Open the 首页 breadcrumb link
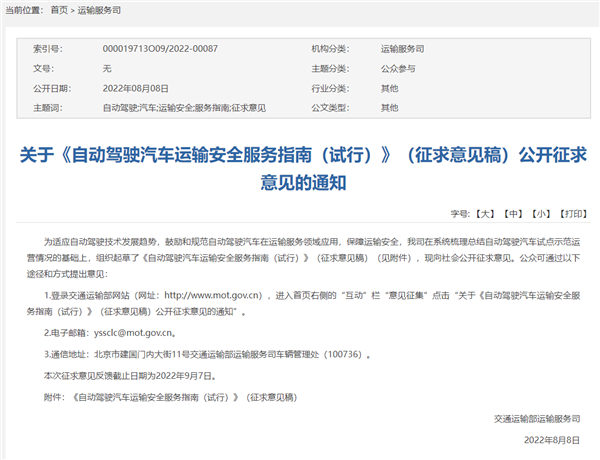 59,10
